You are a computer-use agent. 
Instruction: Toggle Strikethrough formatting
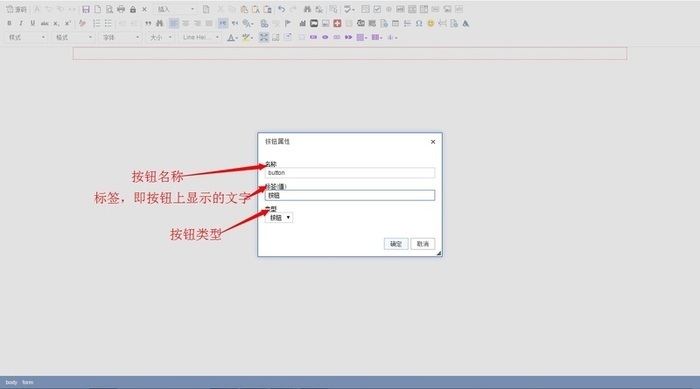click(x=44, y=23)
